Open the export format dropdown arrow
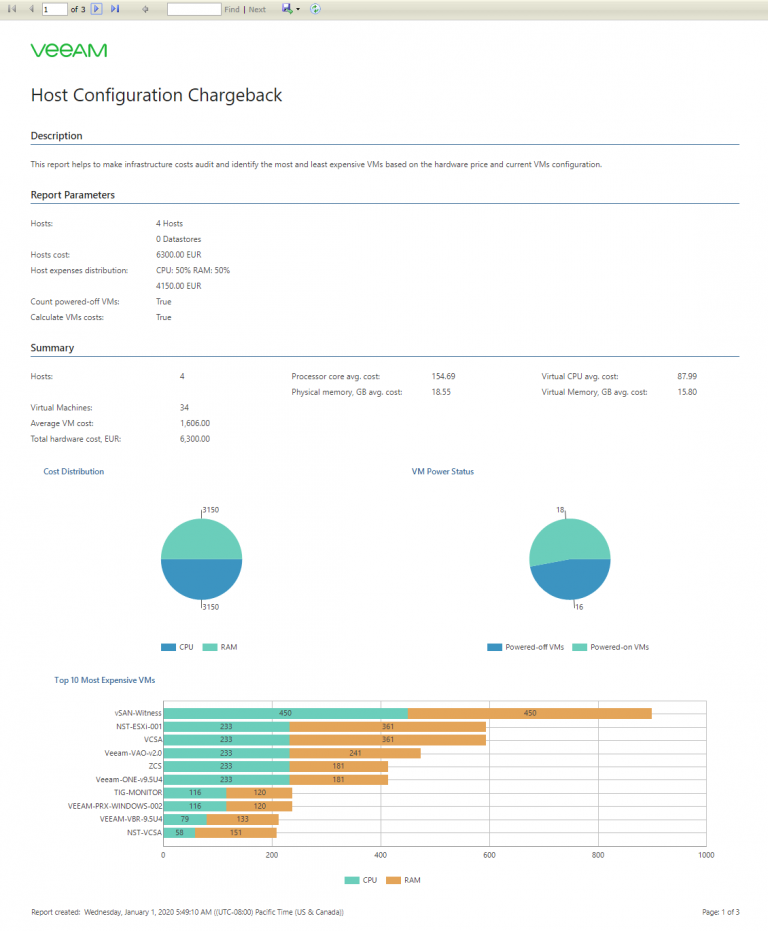Viewport: 768px width, 931px height. point(298,10)
